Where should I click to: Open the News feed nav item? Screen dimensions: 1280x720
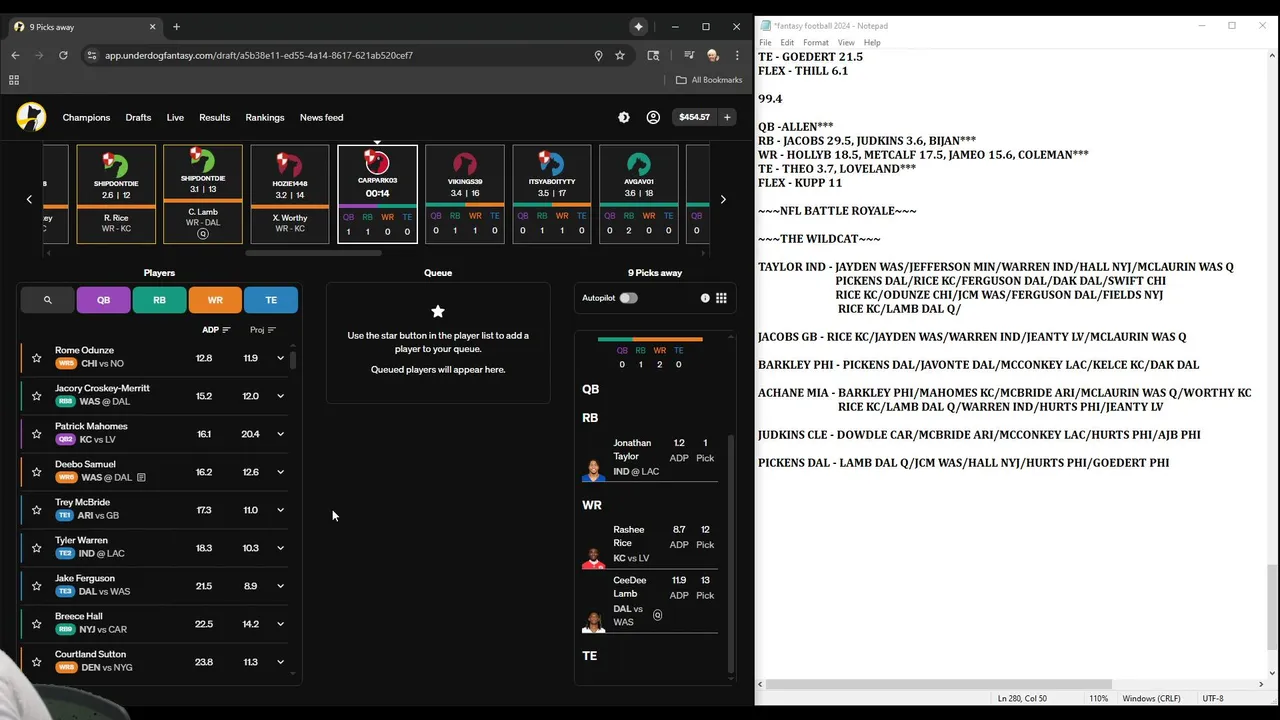coord(321,117)
